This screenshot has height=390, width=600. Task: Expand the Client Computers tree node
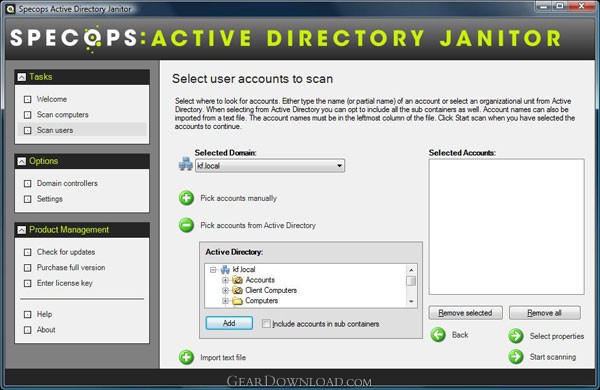[x=225, y=290]
